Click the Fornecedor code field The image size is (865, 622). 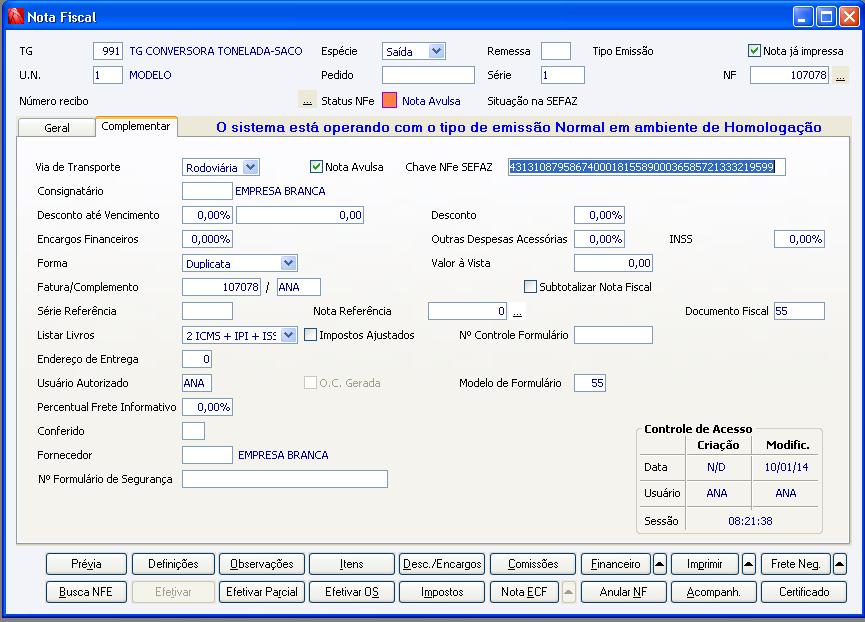click(x=207, y=455)
